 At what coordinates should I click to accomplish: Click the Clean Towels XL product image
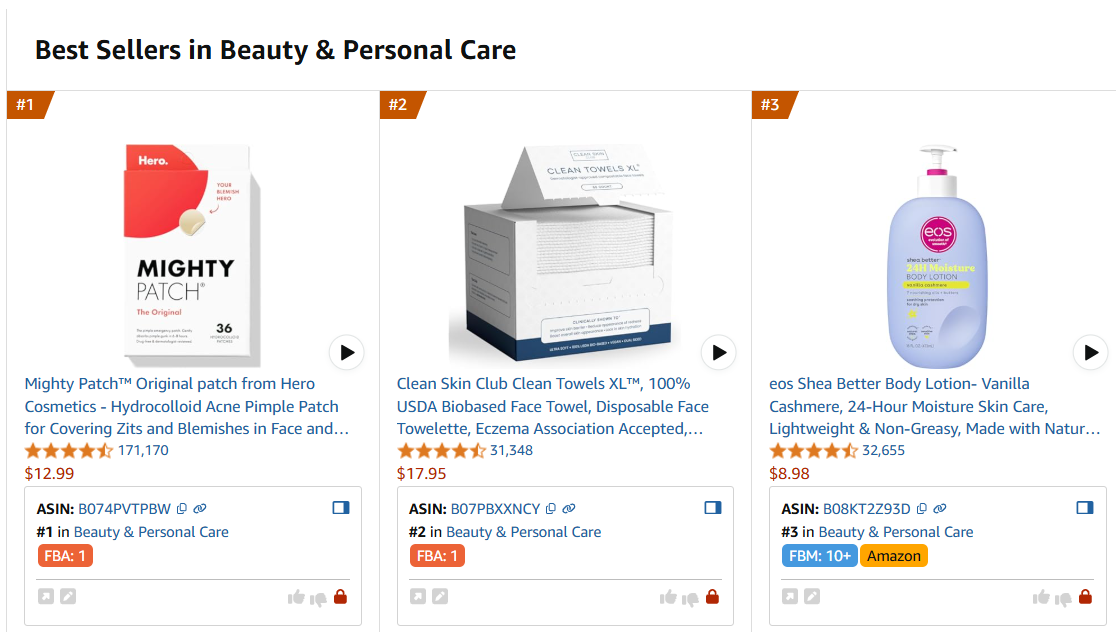pyautogui.click(x=564, y=250)
